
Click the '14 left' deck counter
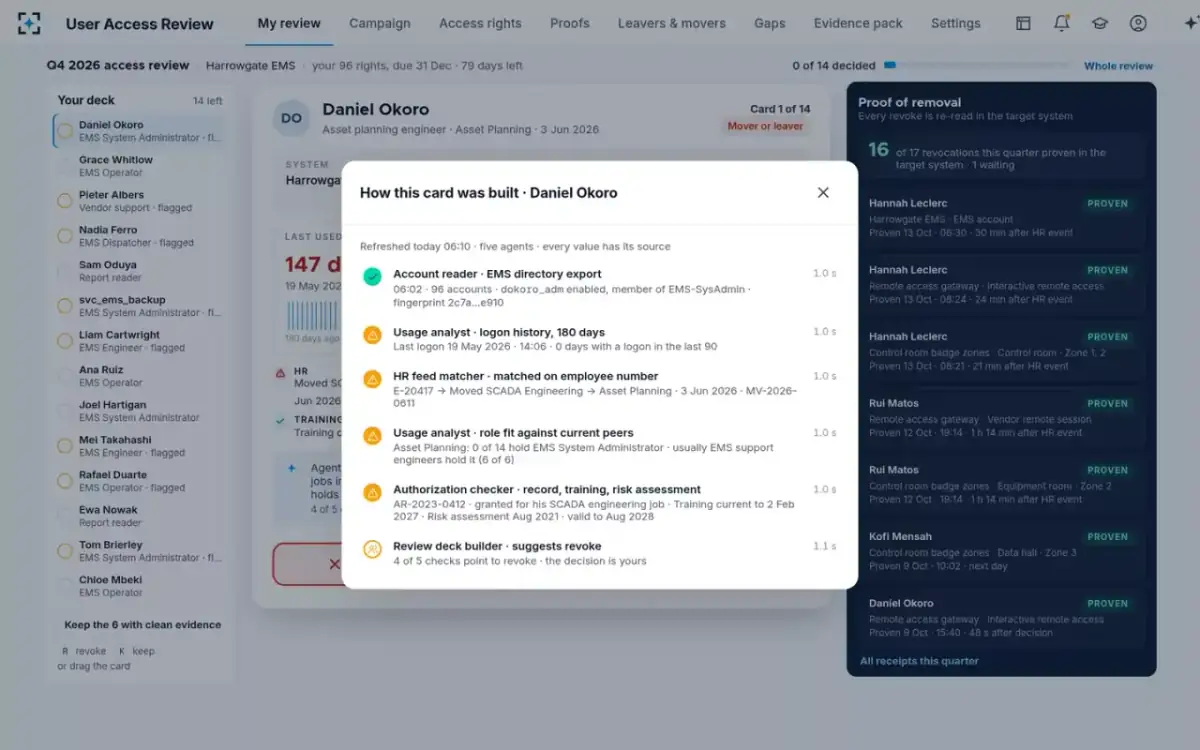[208, 101]
